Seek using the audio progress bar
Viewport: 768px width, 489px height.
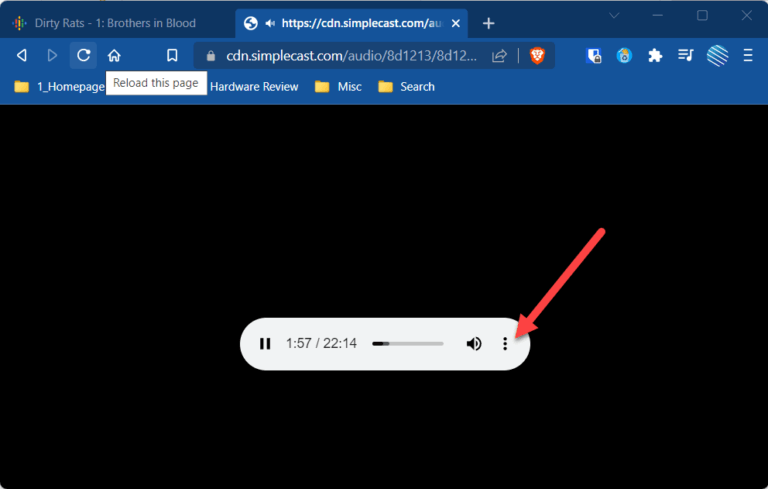pos(408,344)
